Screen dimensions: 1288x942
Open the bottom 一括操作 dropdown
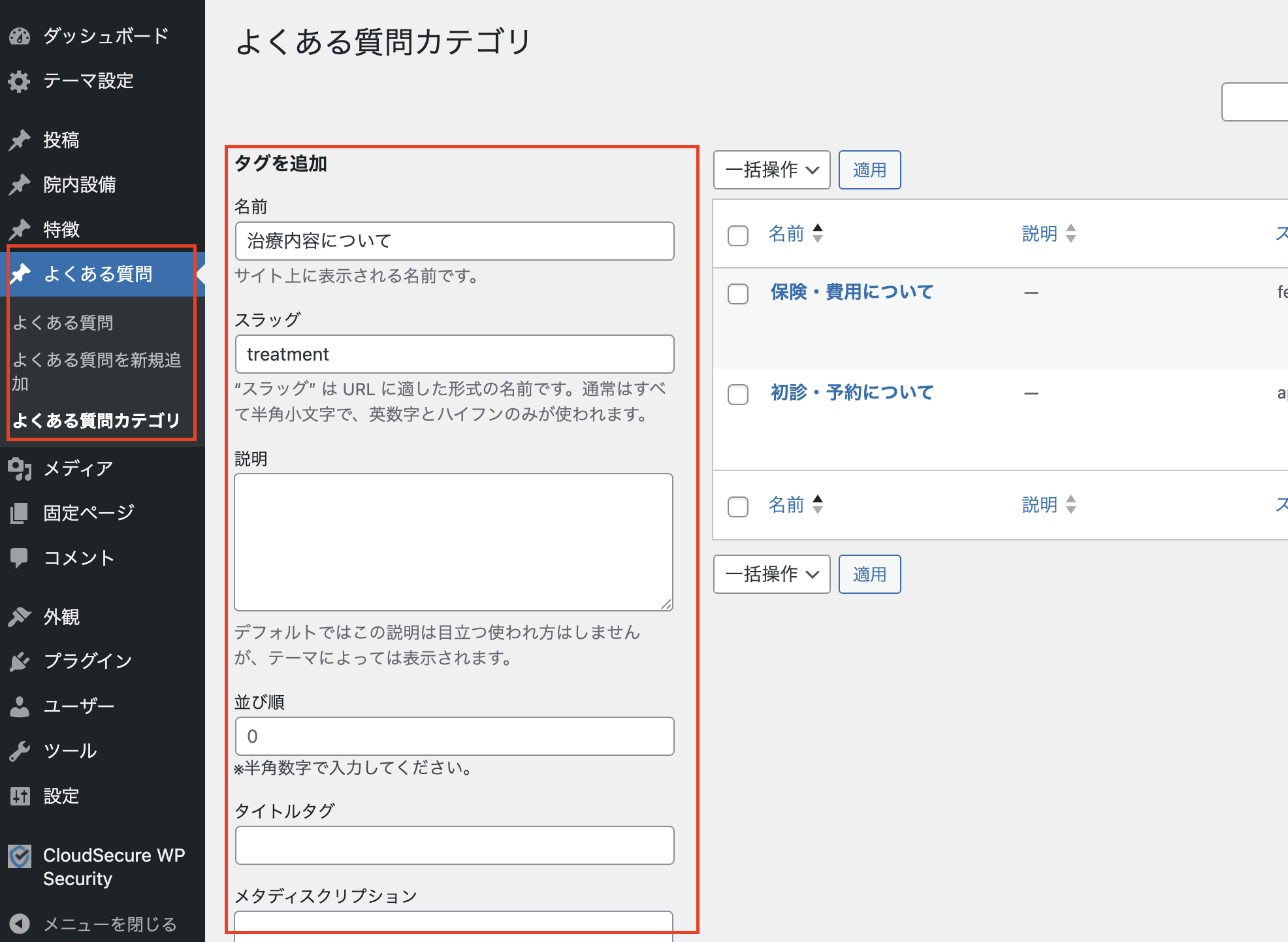coord(771,574)
